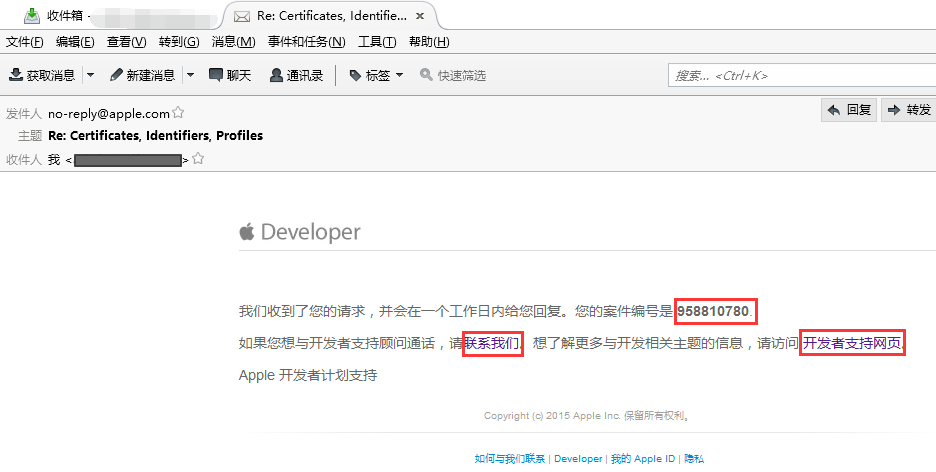Open the Developer Support page (开发者支持网页) link
This screenshot has width=936, height=472.
(852, 343)
